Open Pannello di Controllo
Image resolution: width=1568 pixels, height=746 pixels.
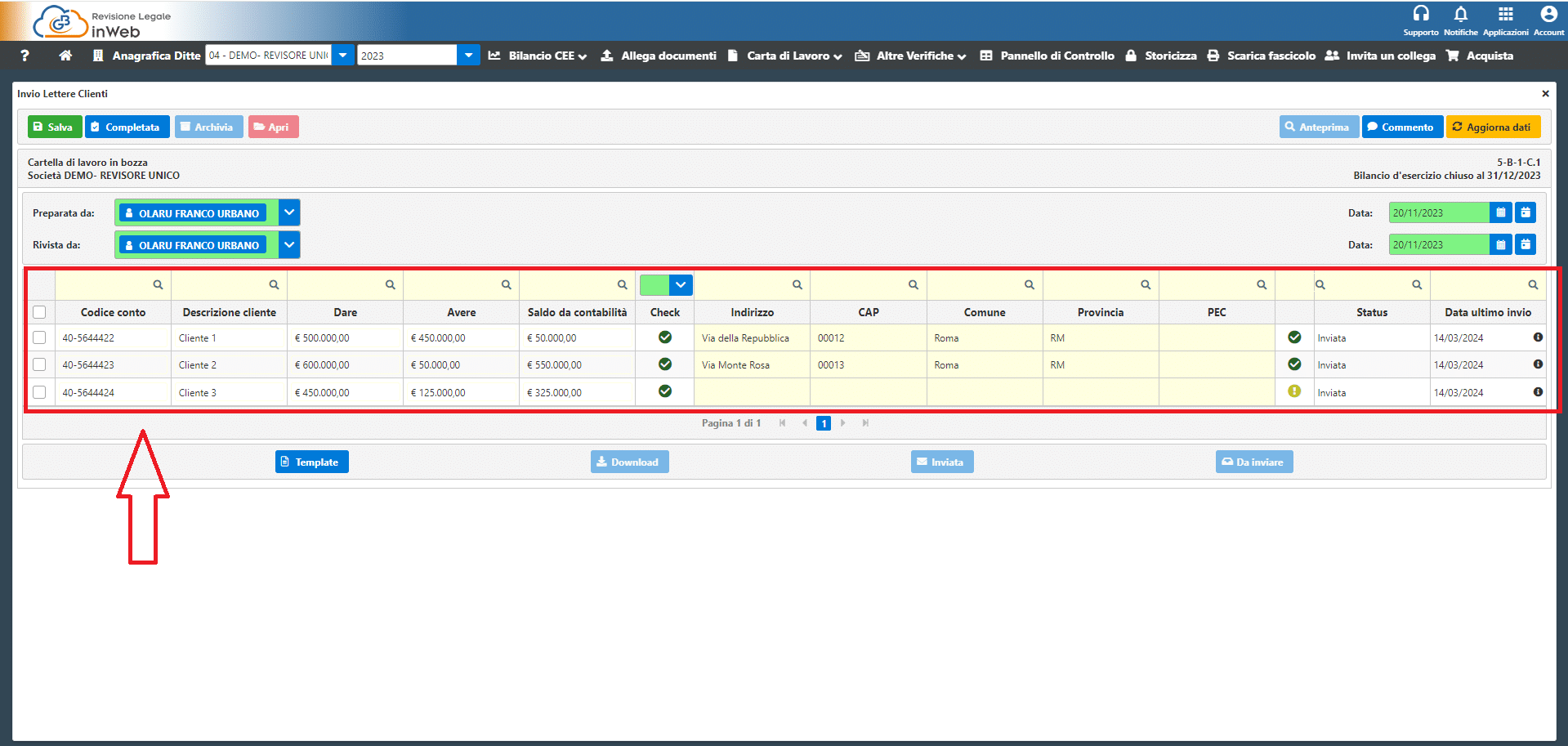click(x=1048, y=56)
